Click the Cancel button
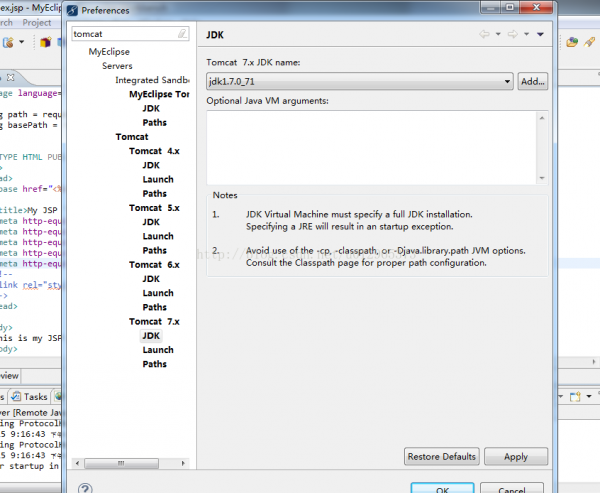Screen dimensions: 600x493 tap(512, 488)
